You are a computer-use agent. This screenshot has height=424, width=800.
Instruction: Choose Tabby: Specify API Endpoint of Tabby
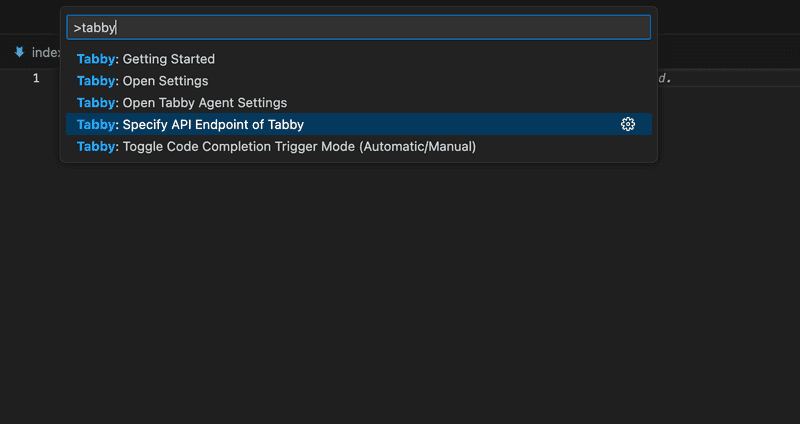tap(358, 124)
